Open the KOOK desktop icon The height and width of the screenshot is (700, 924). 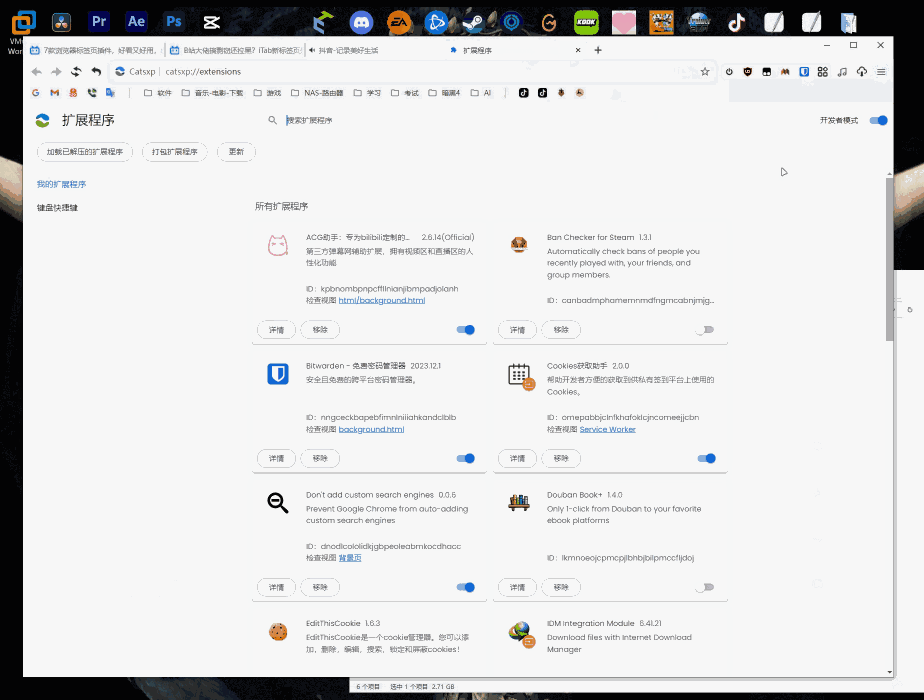[x=586, y=22]
